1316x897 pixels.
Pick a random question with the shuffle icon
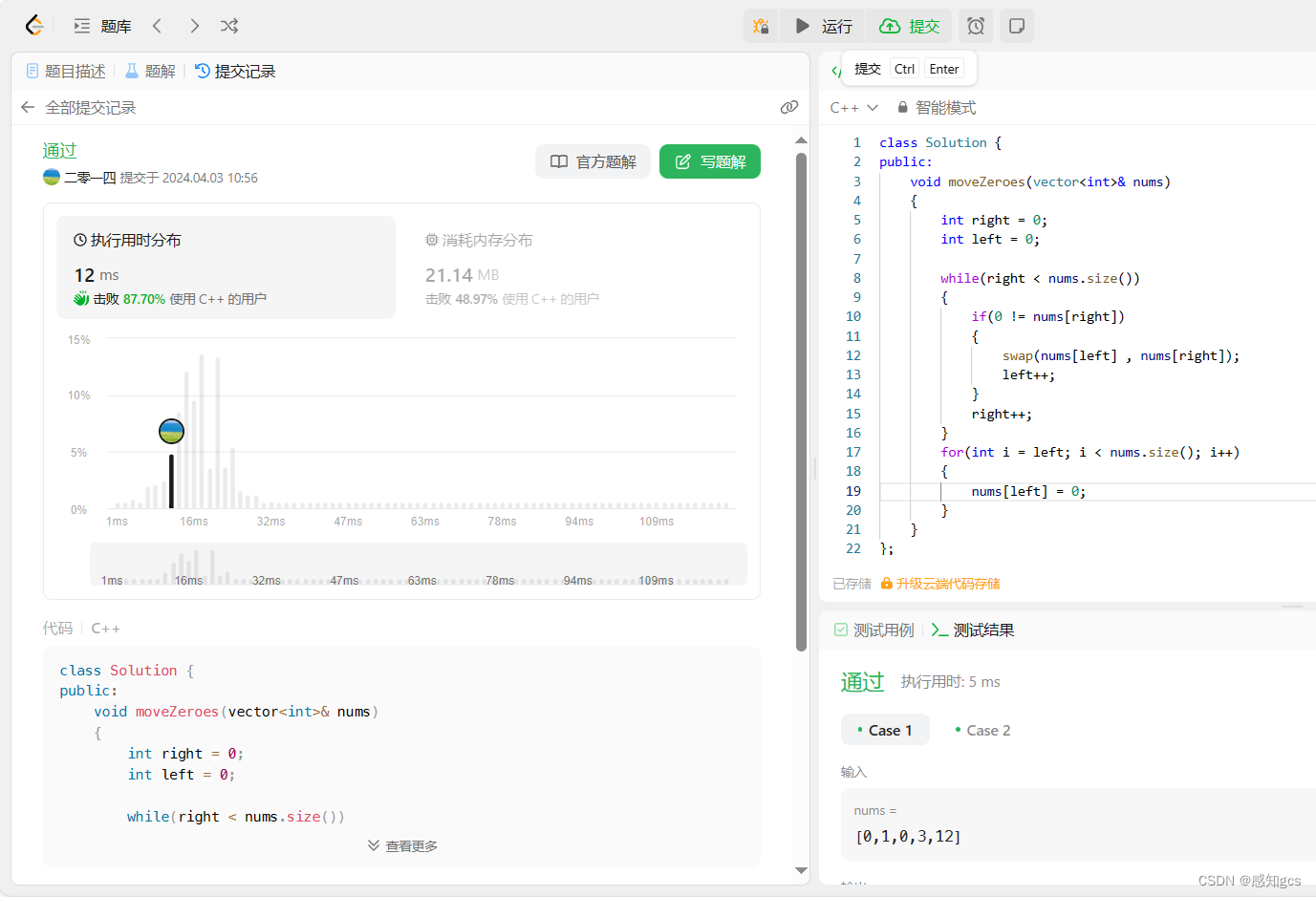228,26
